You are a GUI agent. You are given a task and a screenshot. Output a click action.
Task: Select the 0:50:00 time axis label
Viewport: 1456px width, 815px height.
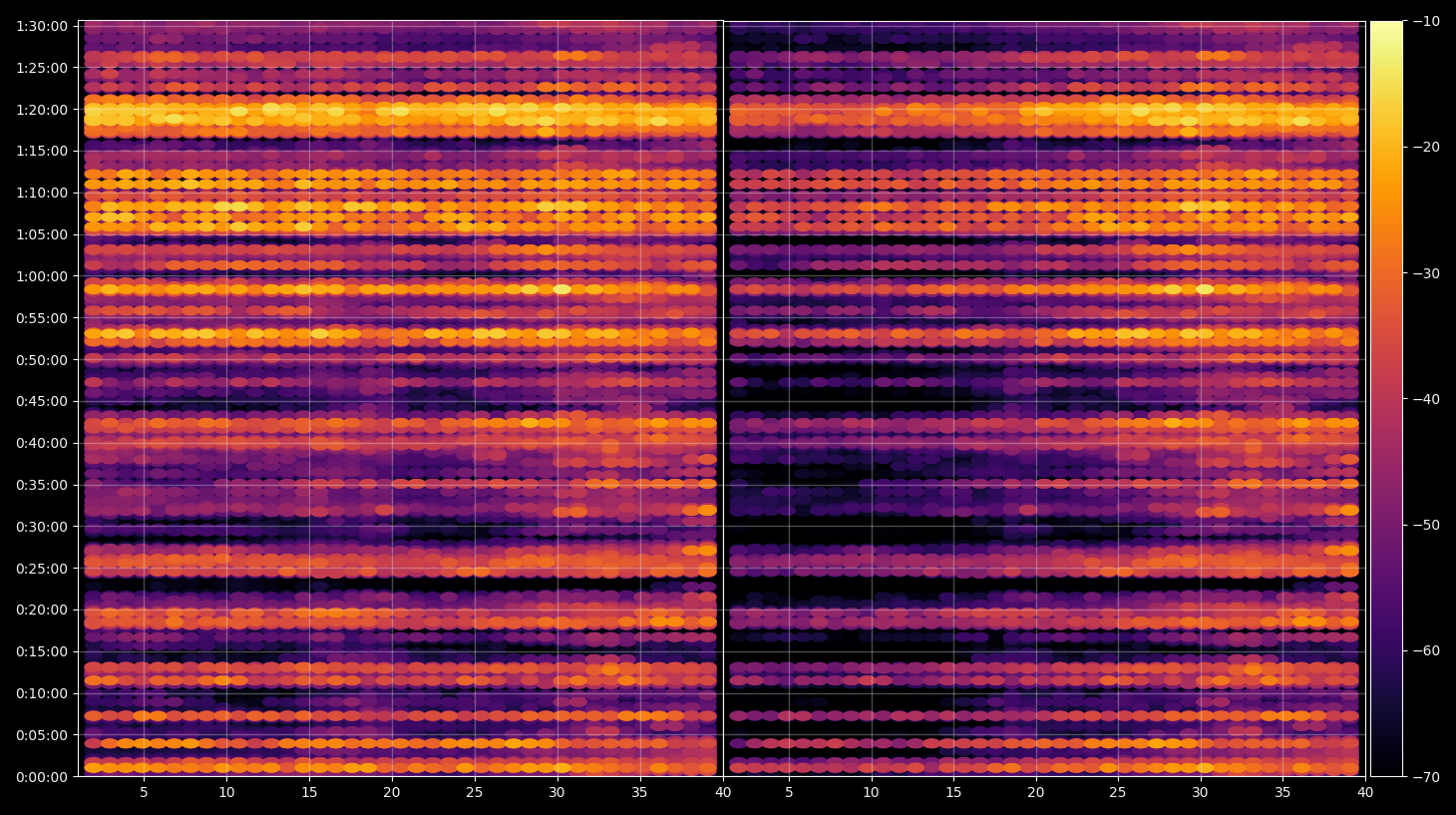(x=42, y=360)
